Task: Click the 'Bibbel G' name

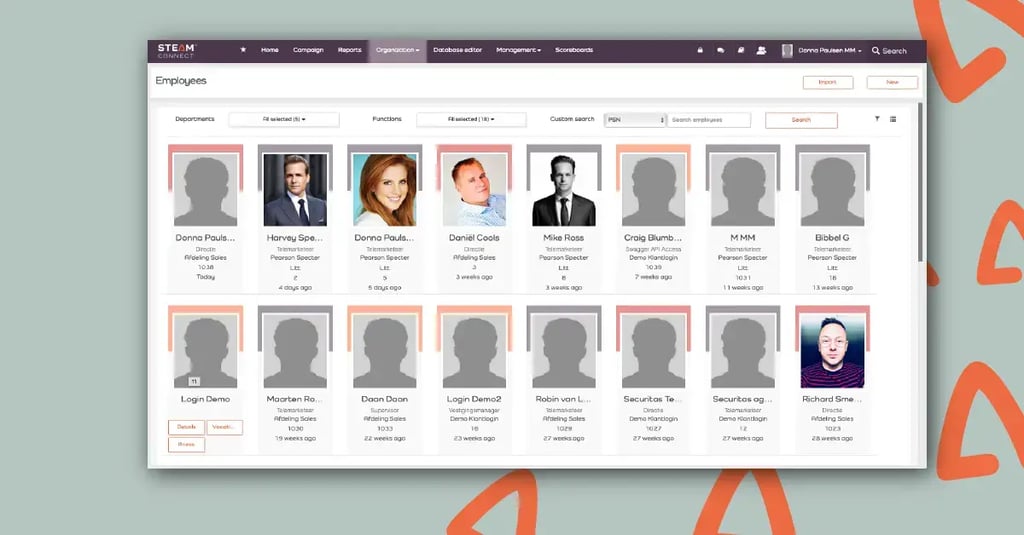Action: (x=832, y=238)
